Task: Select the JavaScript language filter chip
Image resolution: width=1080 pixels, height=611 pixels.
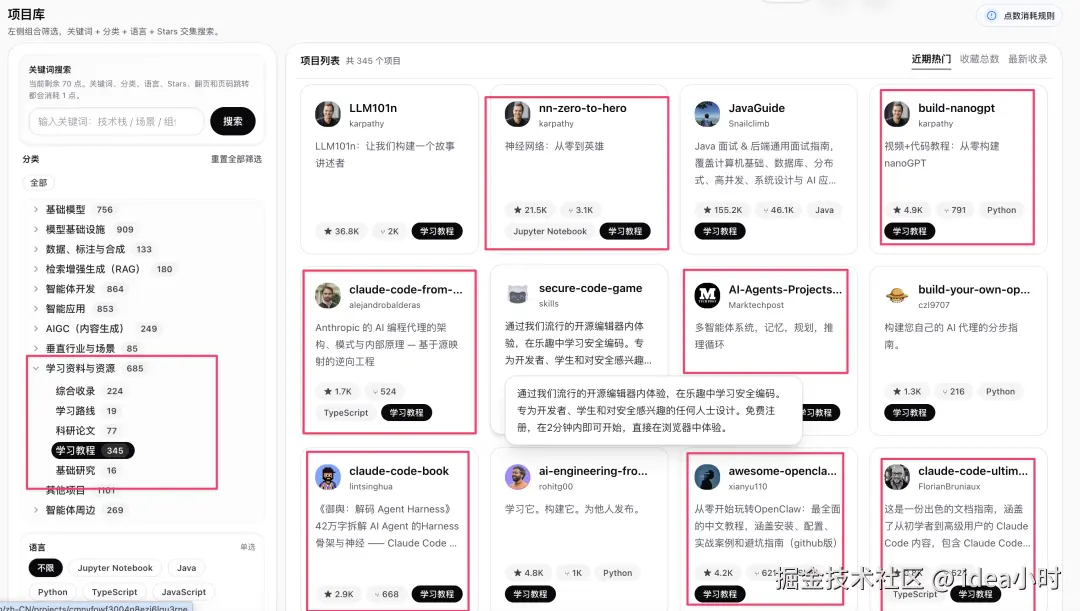Action: (x=183, y=592)
